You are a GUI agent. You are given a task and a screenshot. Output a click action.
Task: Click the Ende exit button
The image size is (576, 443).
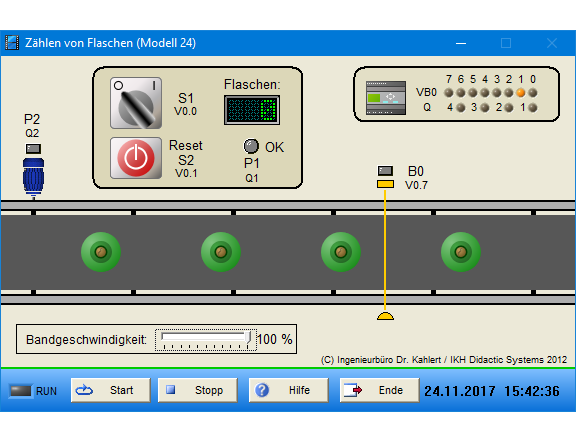379,390
